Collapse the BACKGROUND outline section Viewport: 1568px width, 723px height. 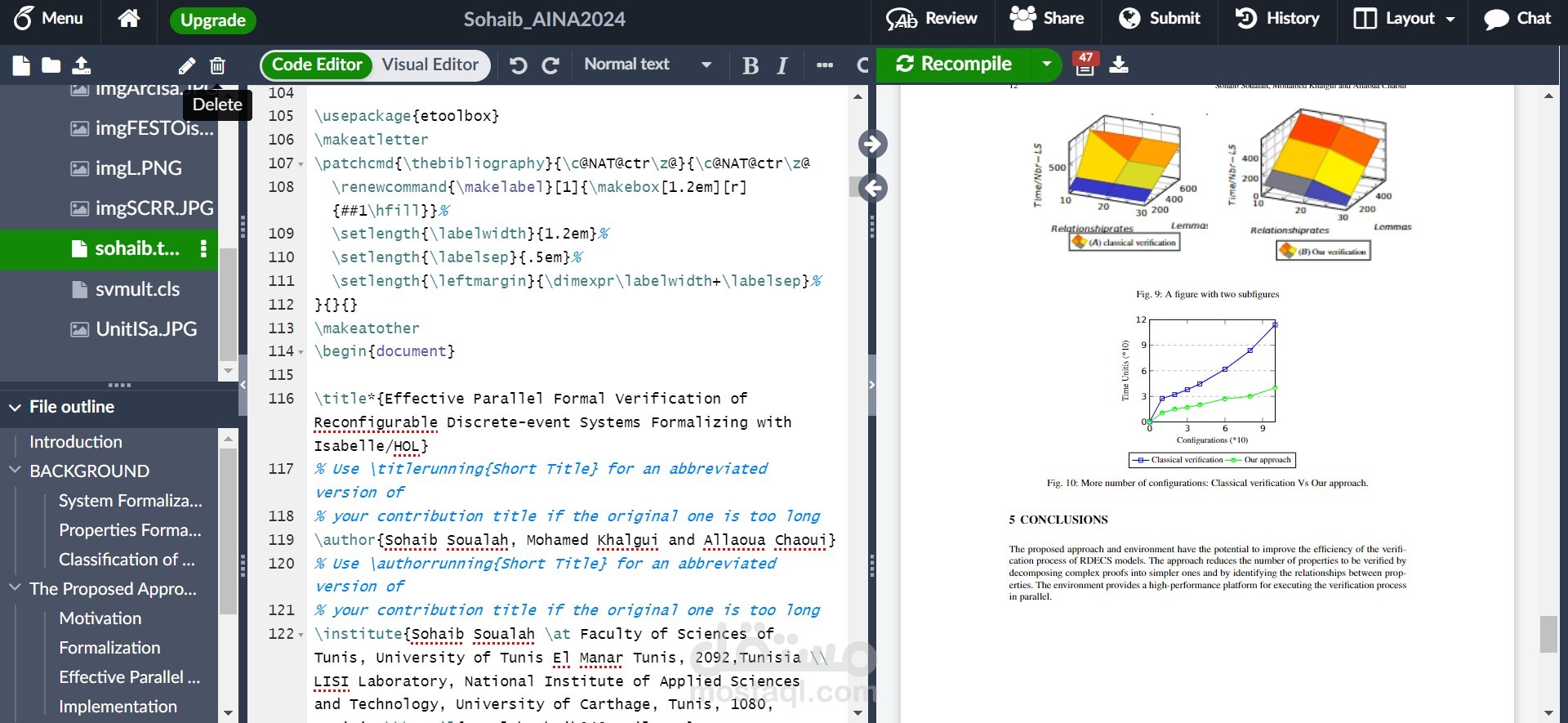(15, 471)
